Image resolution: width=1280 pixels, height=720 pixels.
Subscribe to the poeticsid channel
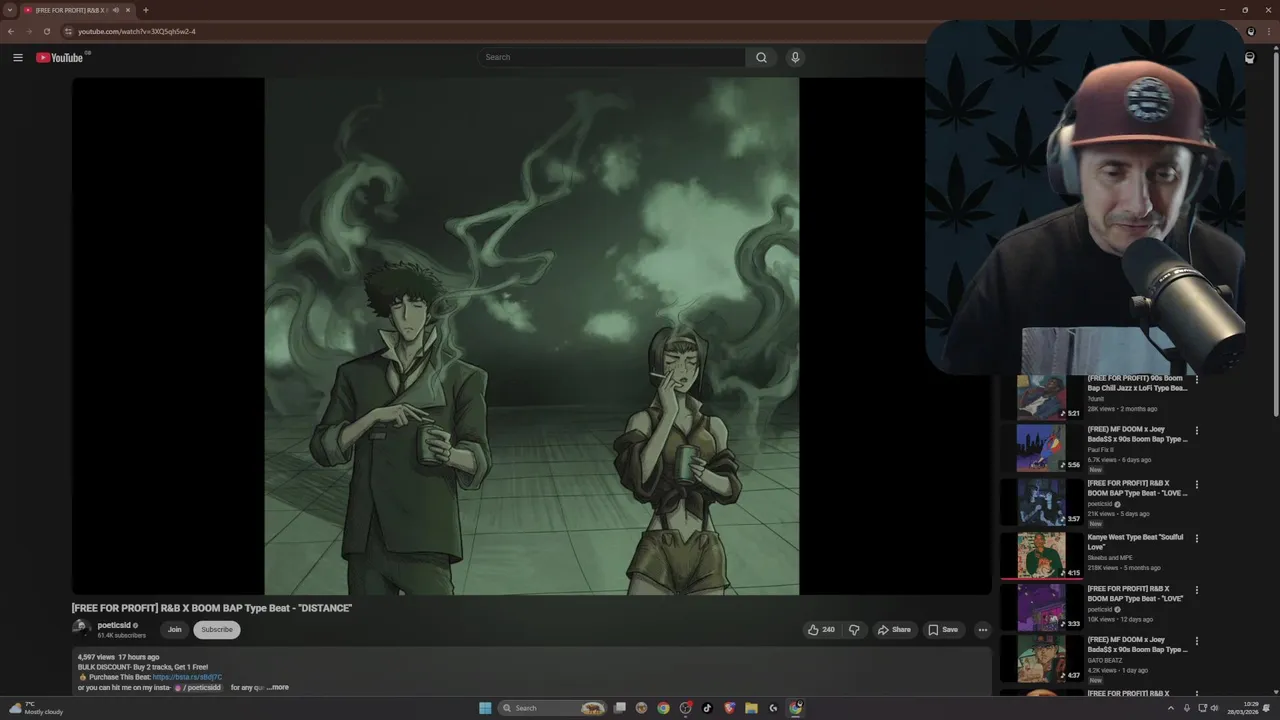[x=217, y=630]
